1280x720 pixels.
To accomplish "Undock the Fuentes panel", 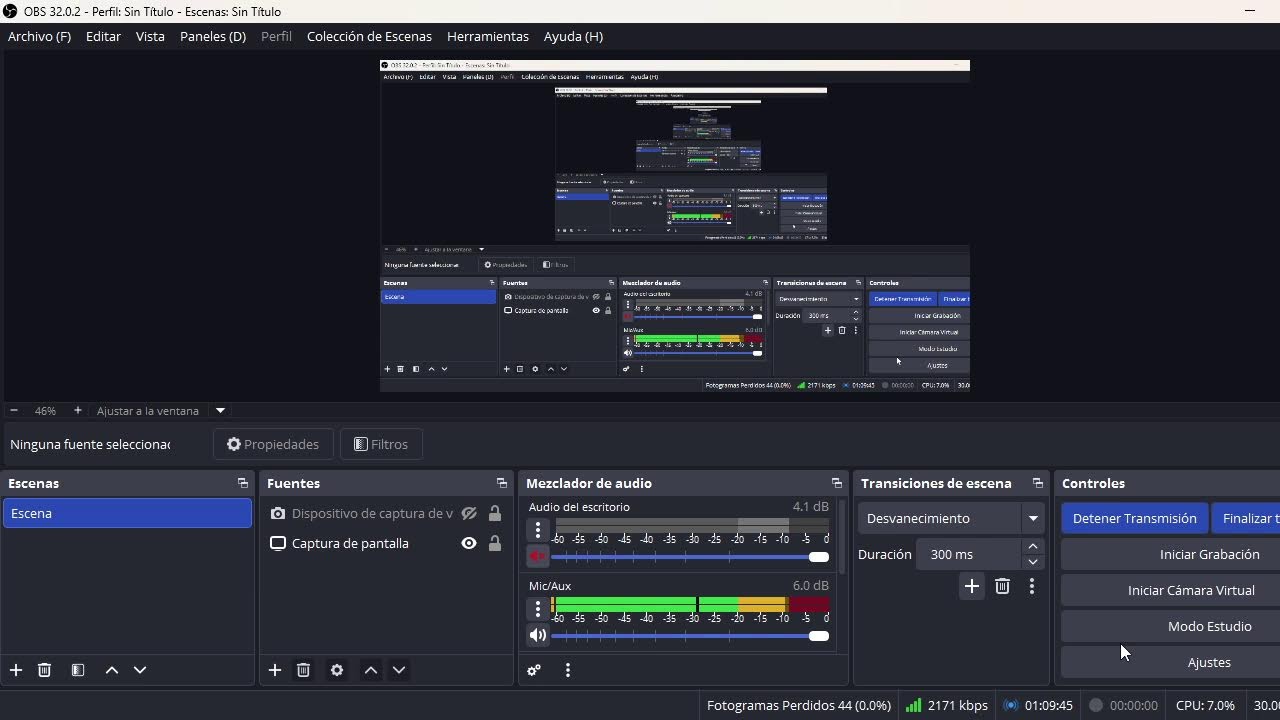I will 501,483.
